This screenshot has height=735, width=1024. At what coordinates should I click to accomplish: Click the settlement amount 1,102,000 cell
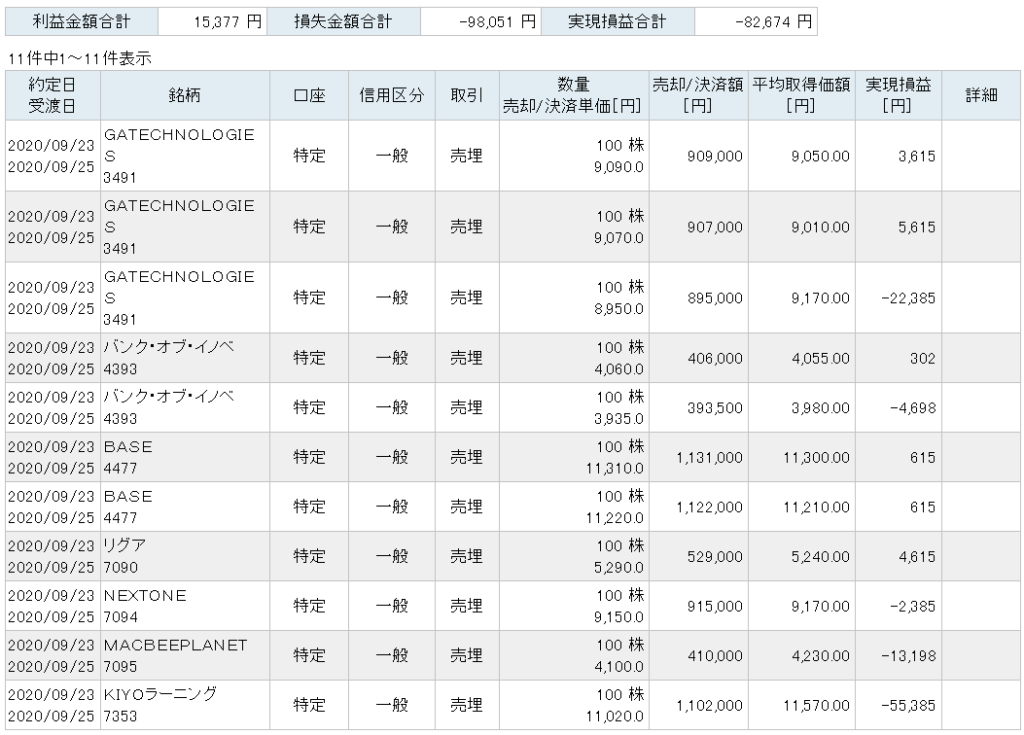698,706
